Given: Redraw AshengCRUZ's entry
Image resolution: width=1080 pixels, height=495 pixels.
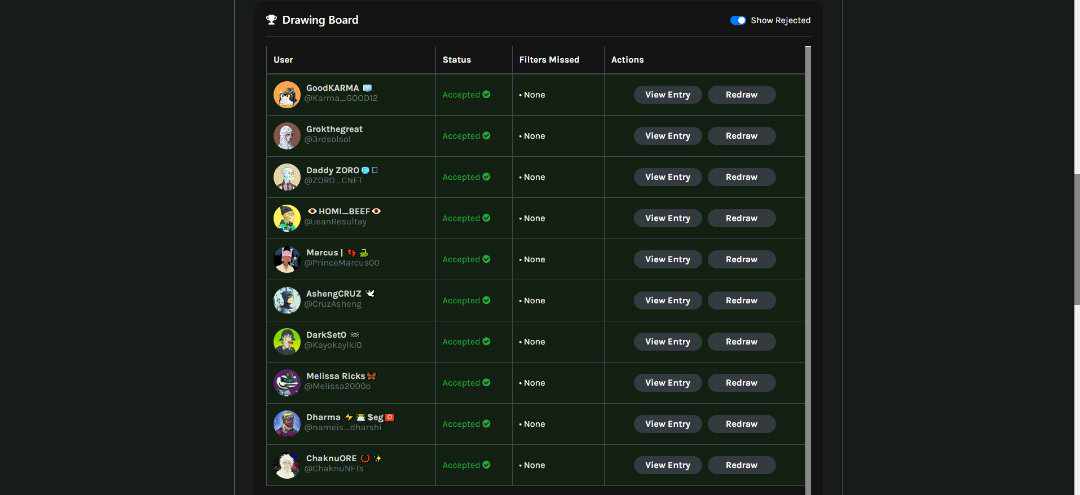Looking at the screenshot, I should click(741, 301).
